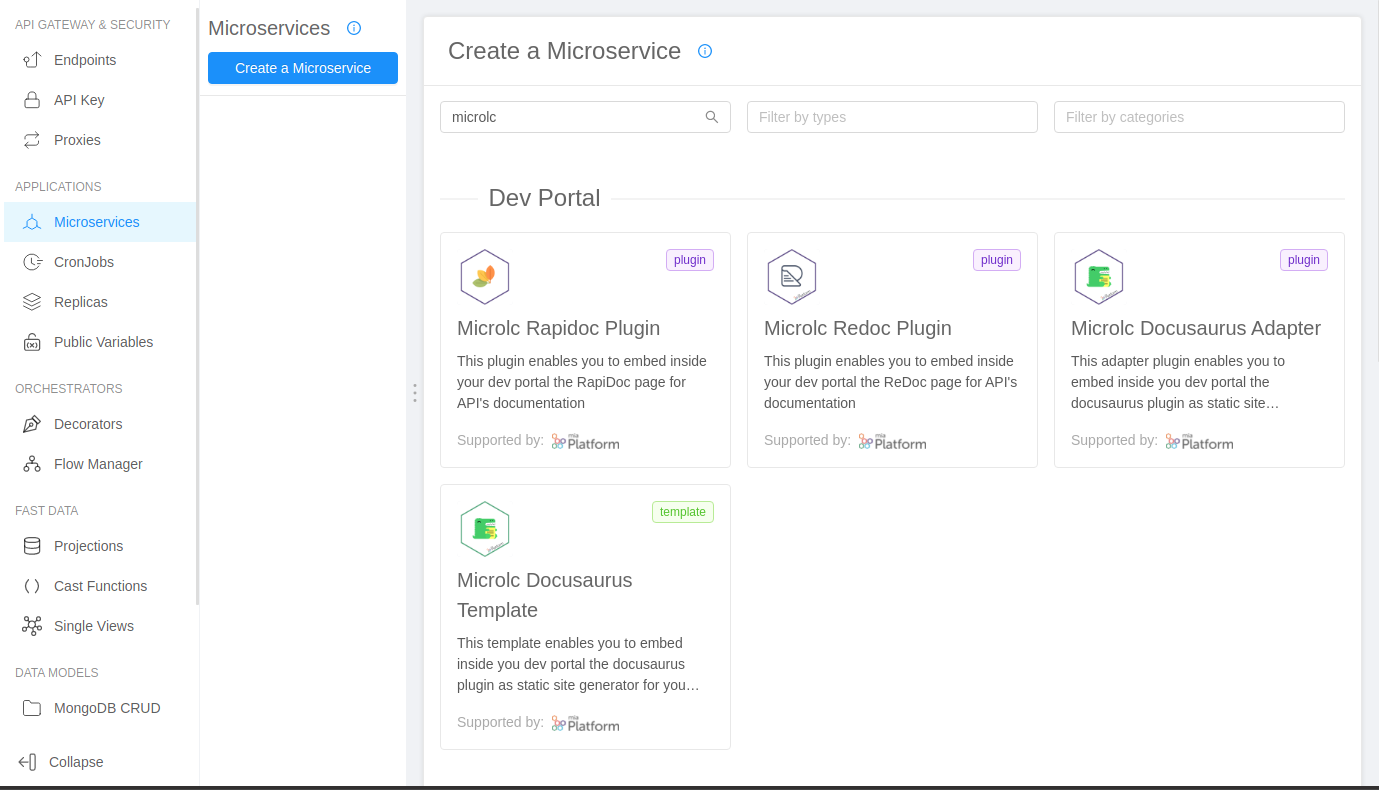Click the Microlc Rapidoc Plugin hexagon icon

point(484,277)
